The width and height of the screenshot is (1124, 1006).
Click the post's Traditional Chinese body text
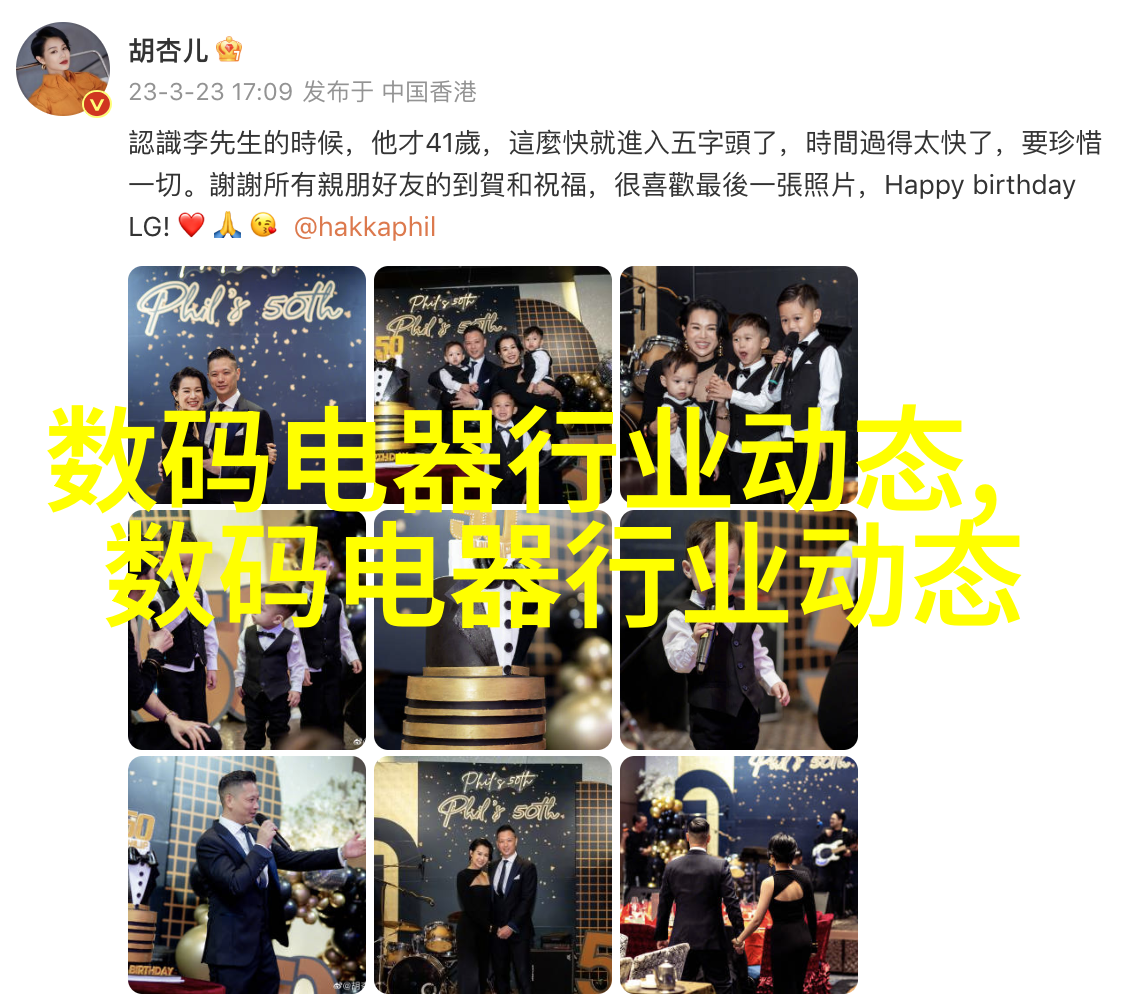tap(615, 185)
